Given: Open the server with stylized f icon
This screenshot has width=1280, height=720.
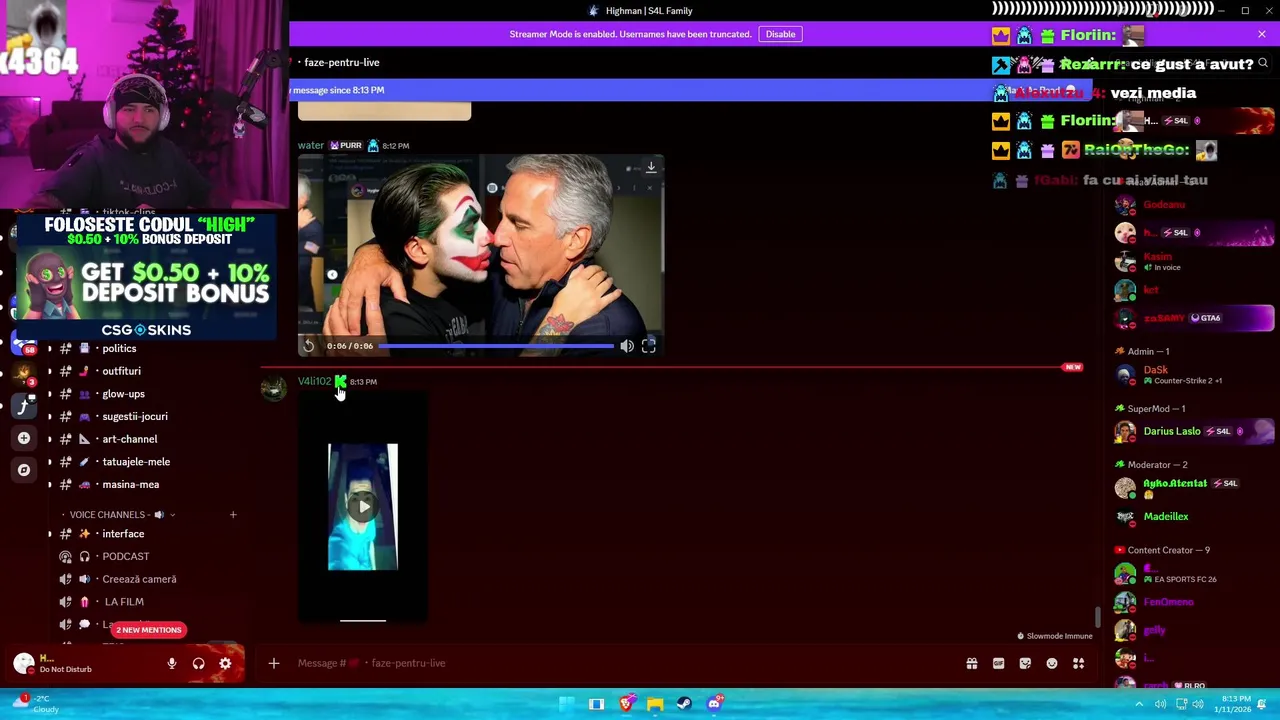Looking at the screenshot, I should pos(24,406).
